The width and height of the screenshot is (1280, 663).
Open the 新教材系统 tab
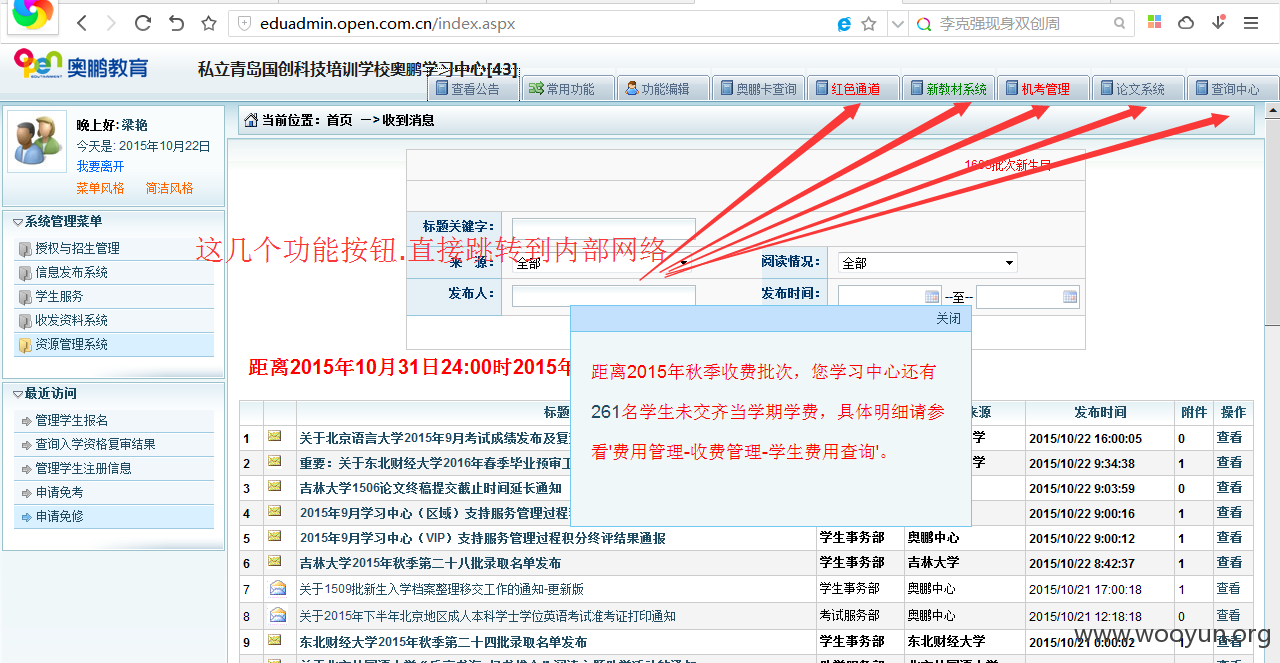tap(949, 89)
